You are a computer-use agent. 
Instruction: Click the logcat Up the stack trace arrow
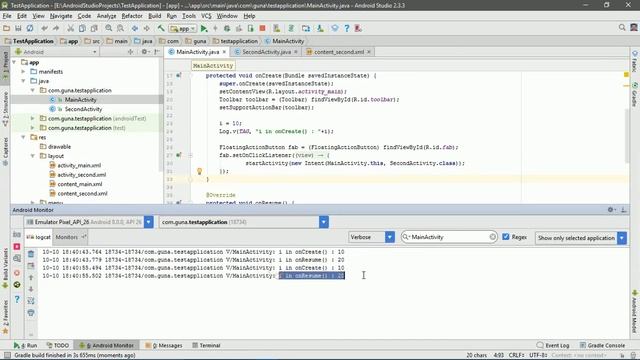(x=31, y=278)
